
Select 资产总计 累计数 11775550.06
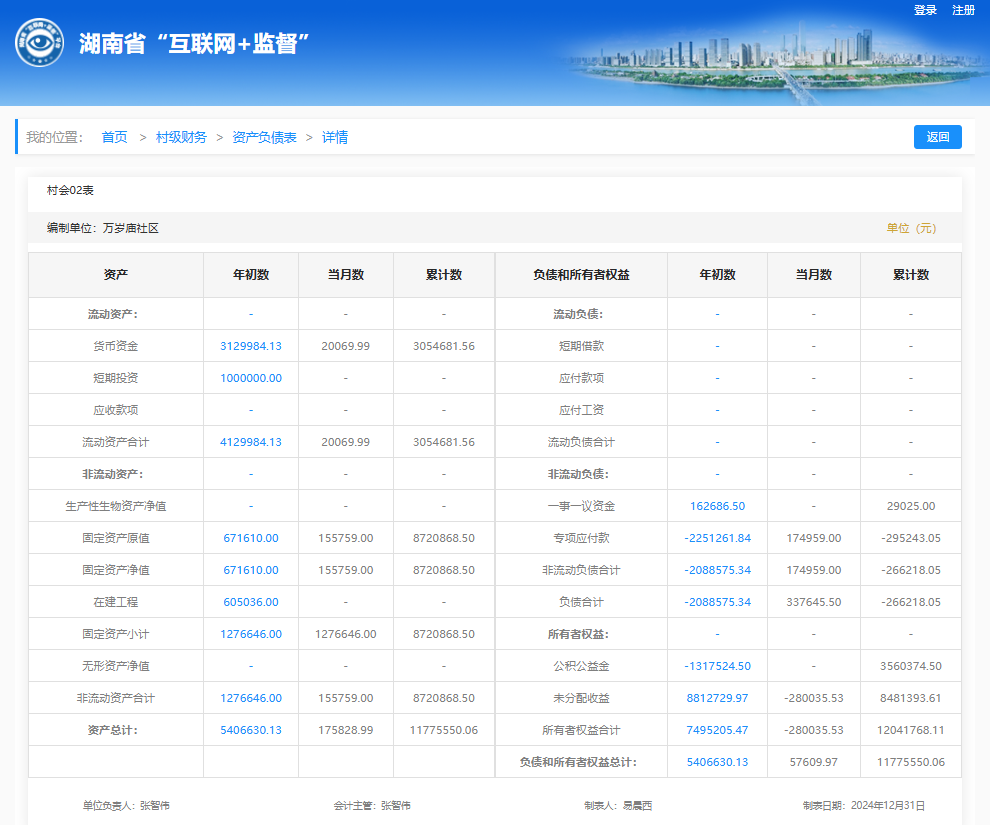[x=444, y=730]
